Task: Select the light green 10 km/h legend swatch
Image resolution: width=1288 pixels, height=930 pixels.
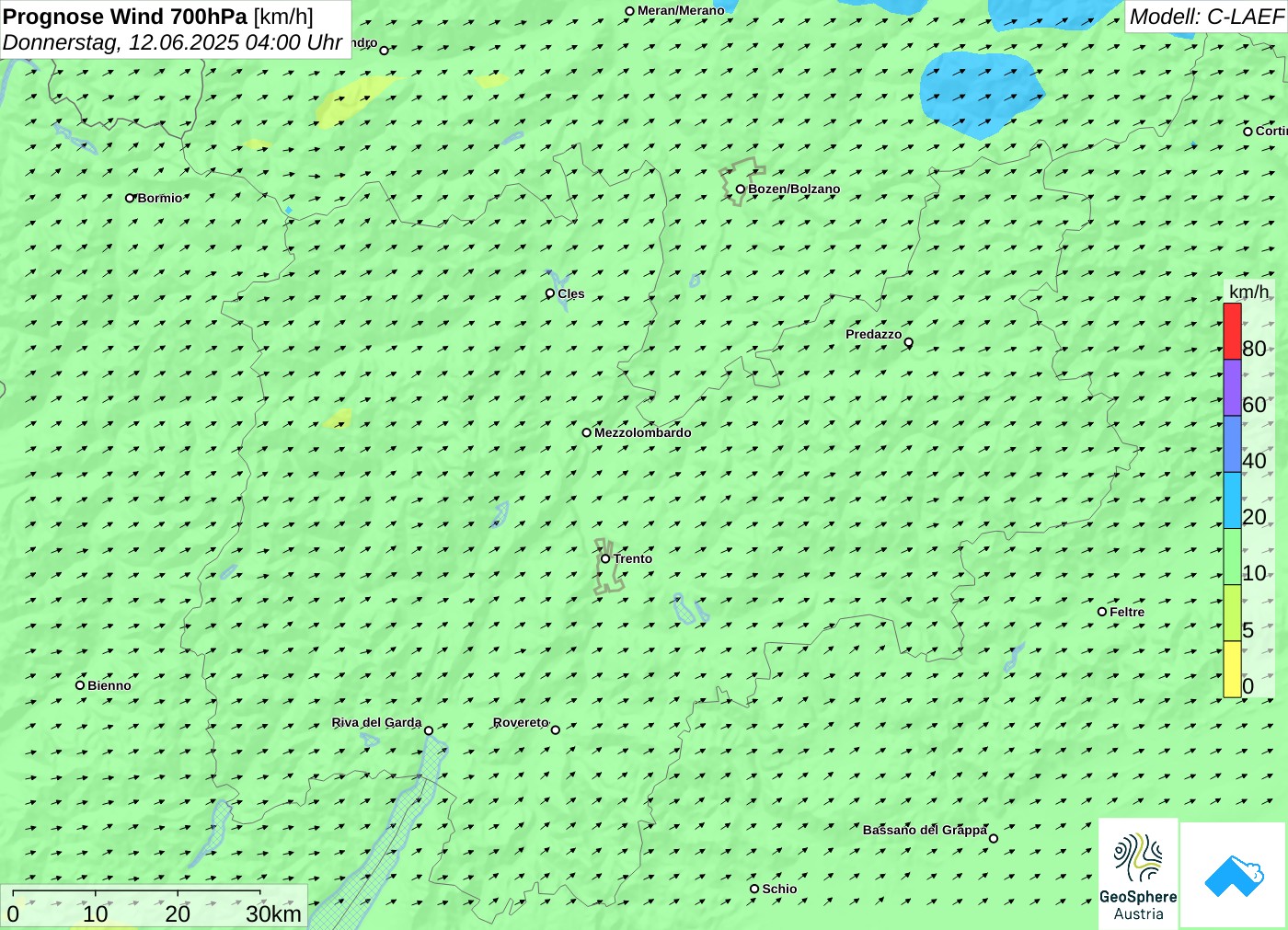Action: tap(1232, 557)
